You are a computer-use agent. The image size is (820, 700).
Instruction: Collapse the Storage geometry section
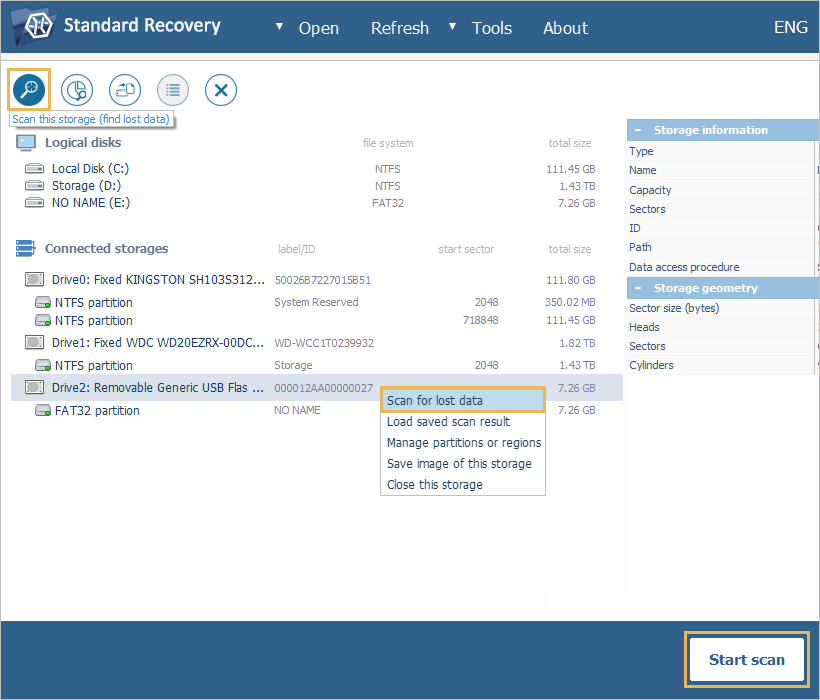pyautogui.click(x=640, y=287)
